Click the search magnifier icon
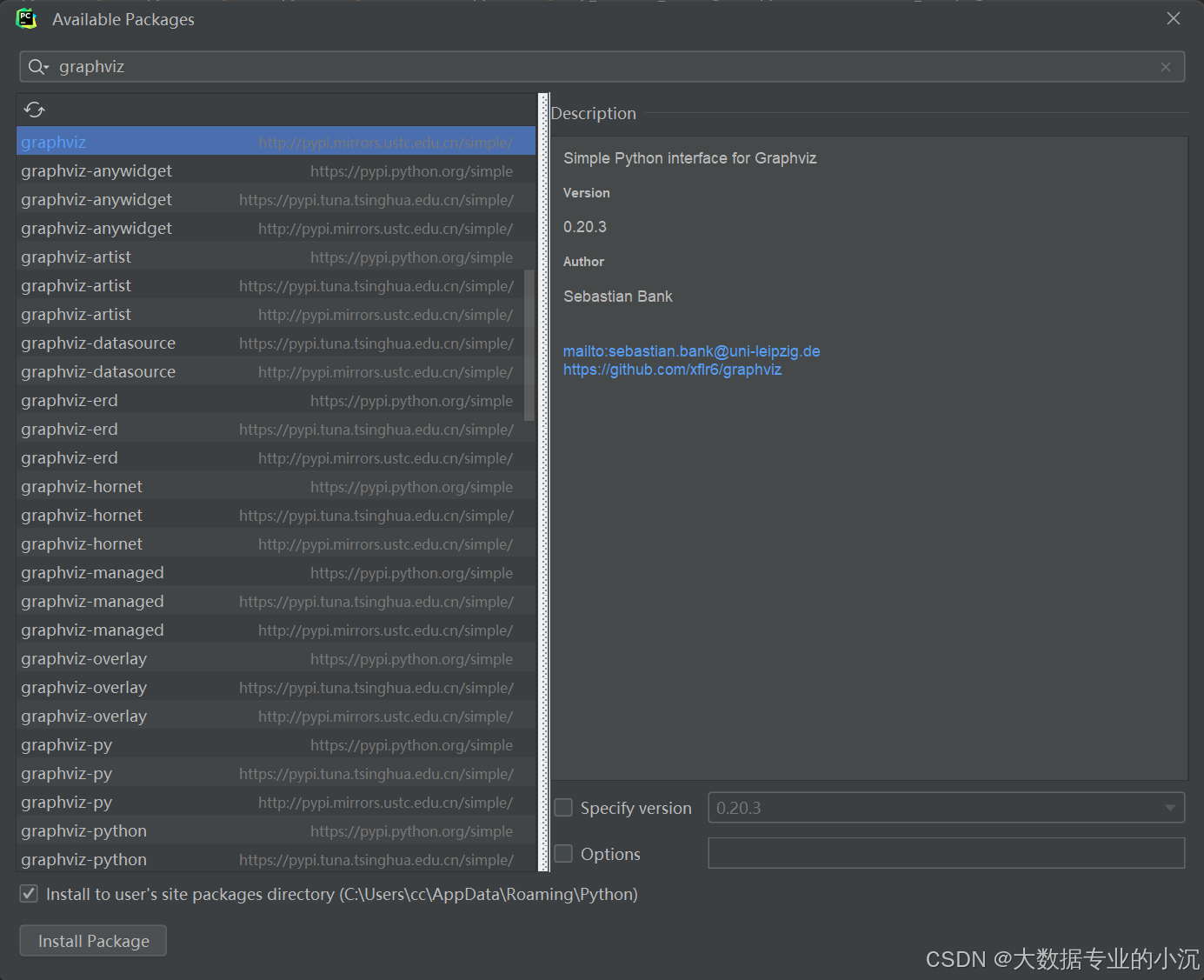The width and height of the screenshot is (1204, 980). [x=38, y=67]
